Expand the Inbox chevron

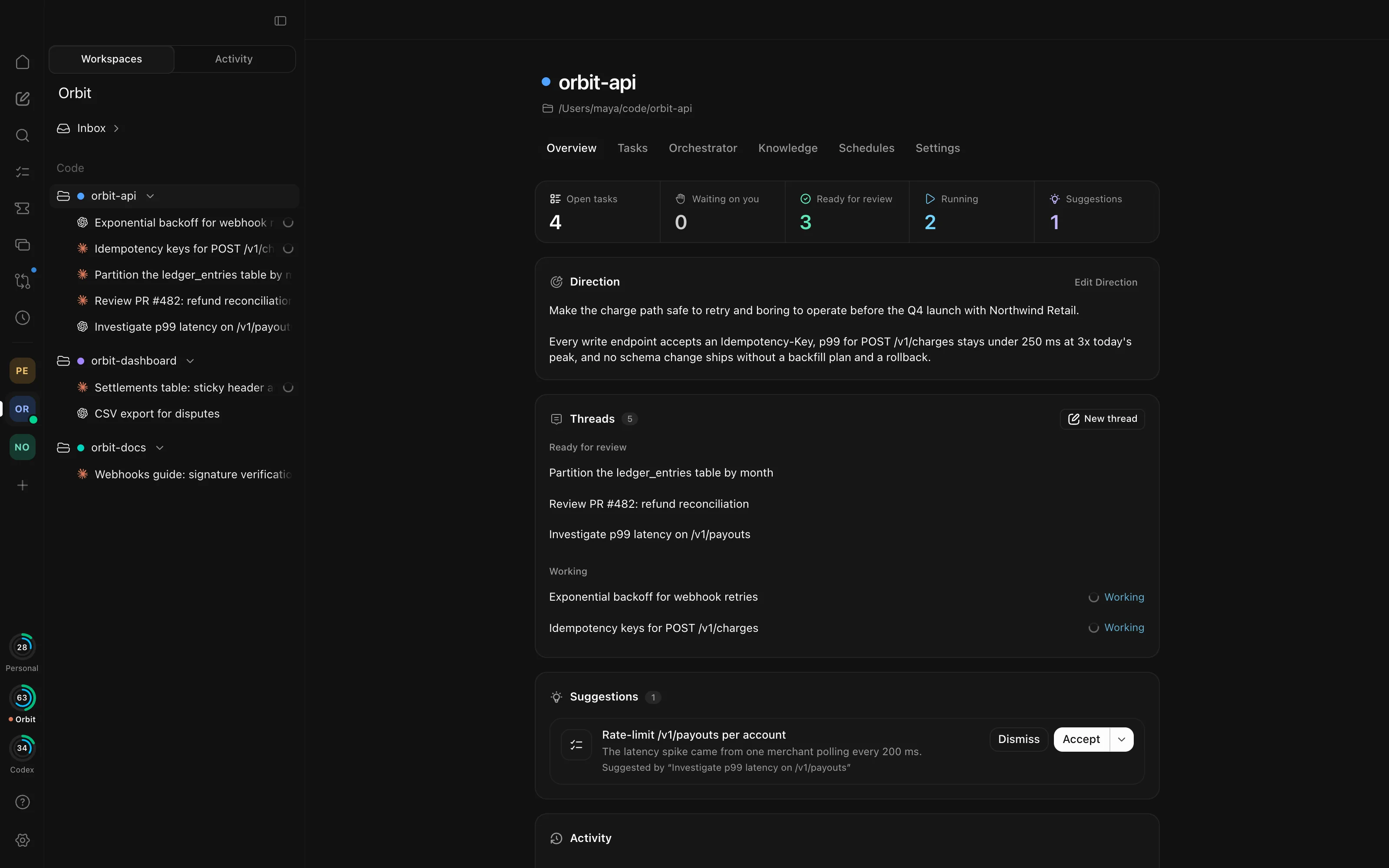pos(116,128)
